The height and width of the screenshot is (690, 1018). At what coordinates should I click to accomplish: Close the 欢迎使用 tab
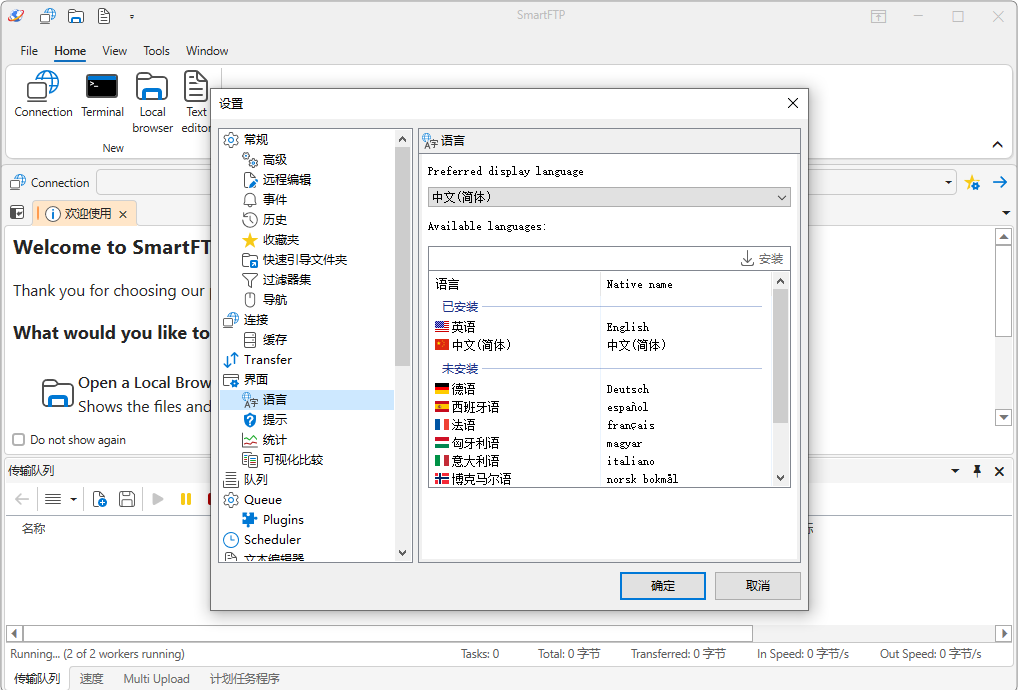(x=123, y=214)
